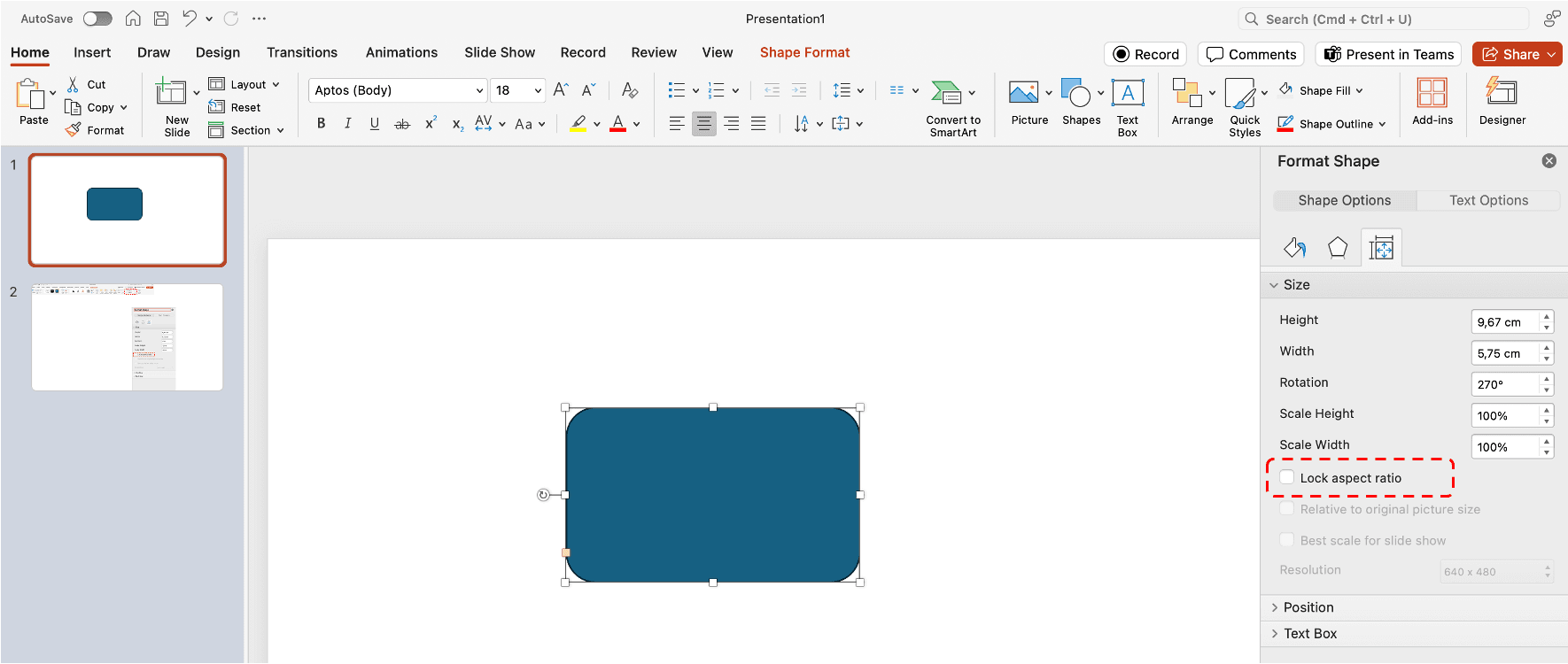Click the Present in Teams button

[1388, 54]
